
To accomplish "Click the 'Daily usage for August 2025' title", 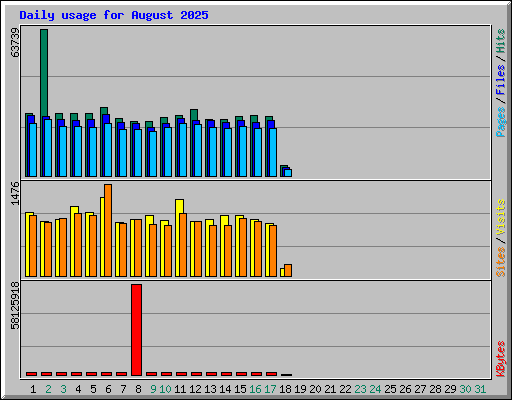I will (114, 15).
